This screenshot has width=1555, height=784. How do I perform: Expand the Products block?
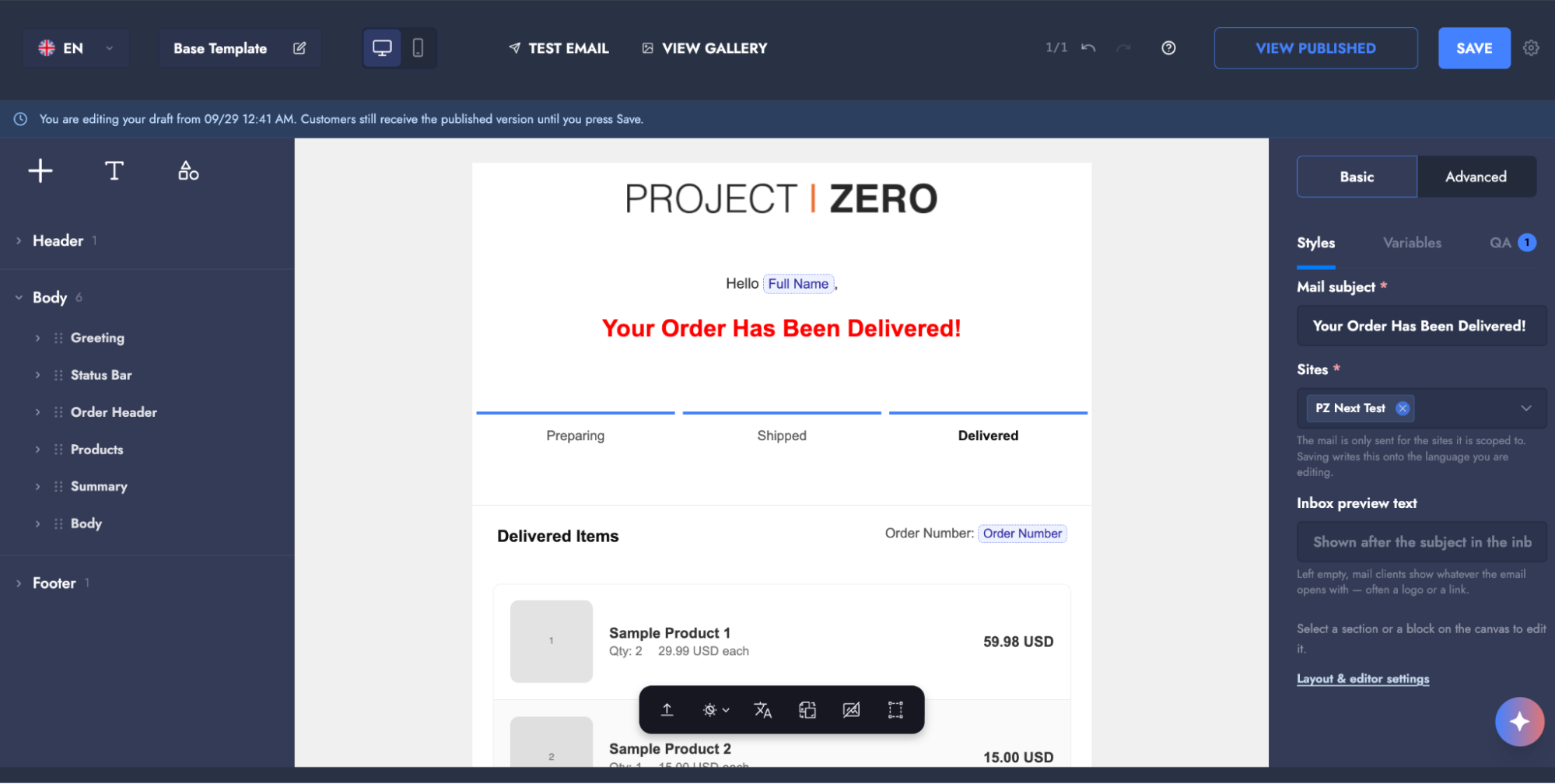click(x=37, y=450)
